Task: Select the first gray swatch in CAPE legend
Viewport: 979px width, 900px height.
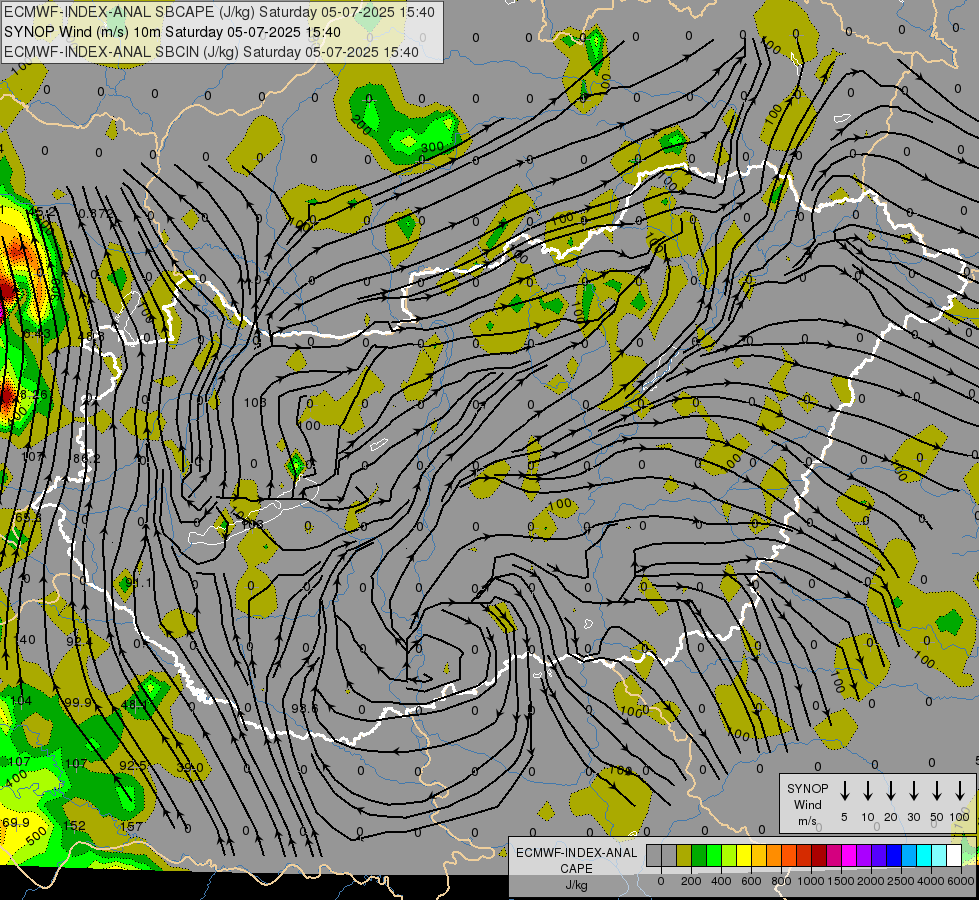Action: 654,855
